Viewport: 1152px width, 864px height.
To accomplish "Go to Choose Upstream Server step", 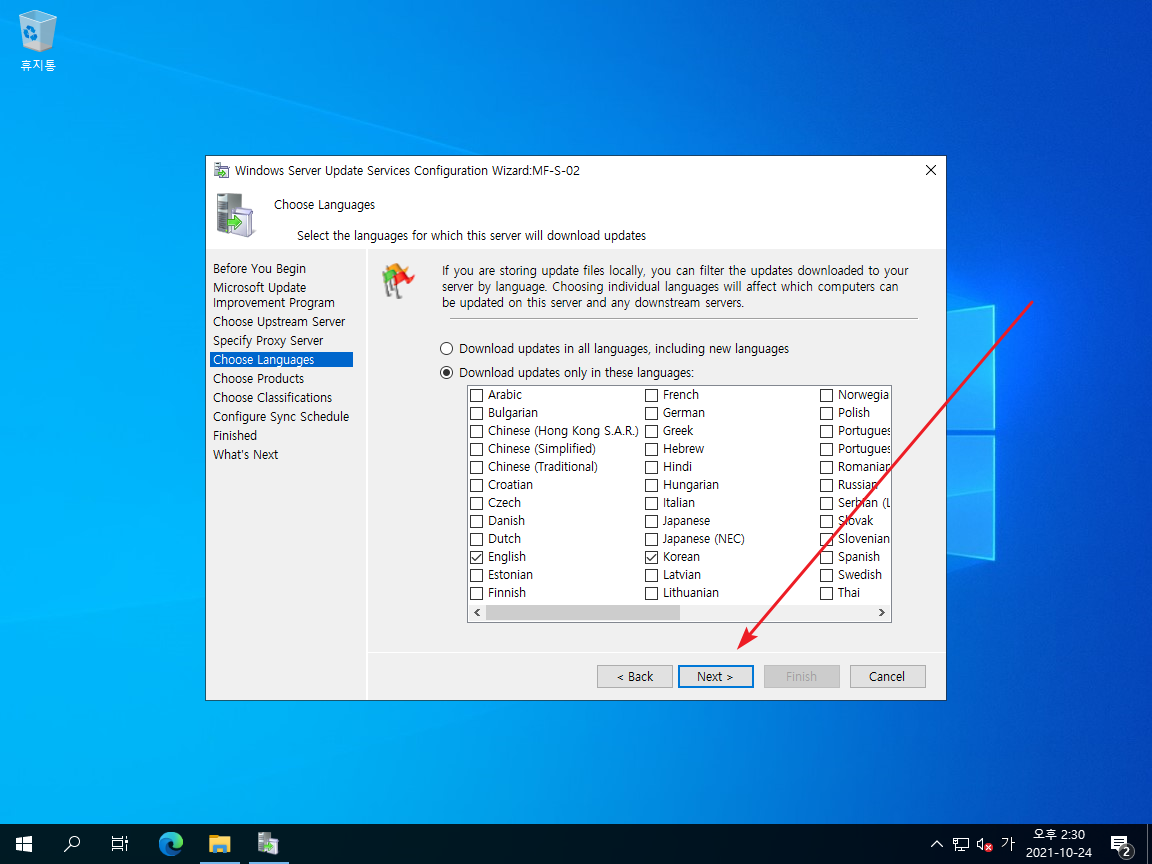I will pos(279,322).
